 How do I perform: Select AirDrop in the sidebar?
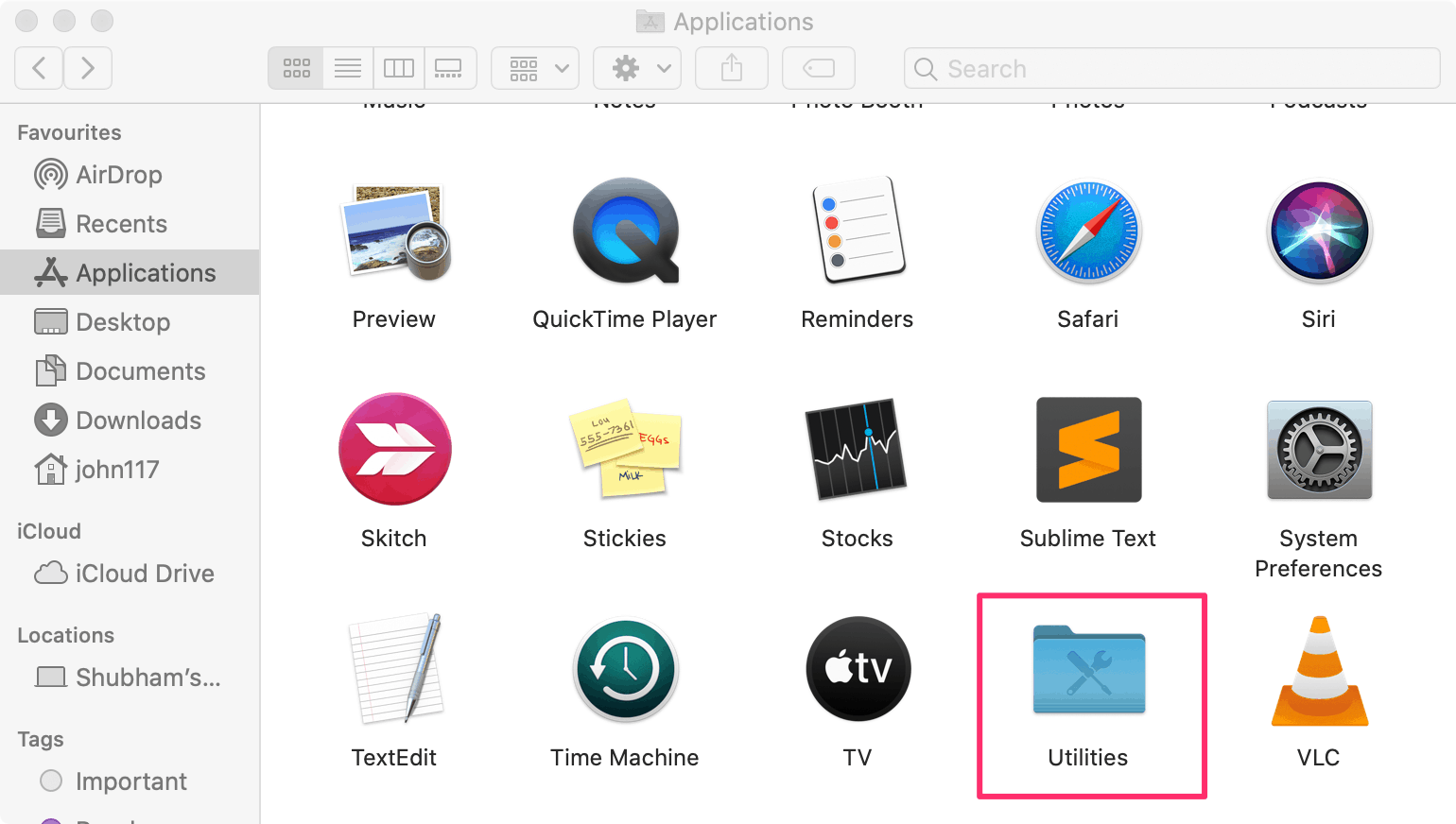[130, 175]
